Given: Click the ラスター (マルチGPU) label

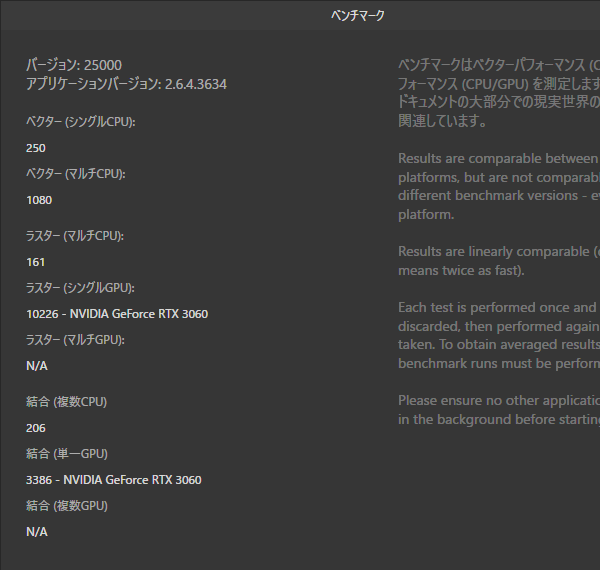Looking at the screenshot, I should (x=75, y=340).
